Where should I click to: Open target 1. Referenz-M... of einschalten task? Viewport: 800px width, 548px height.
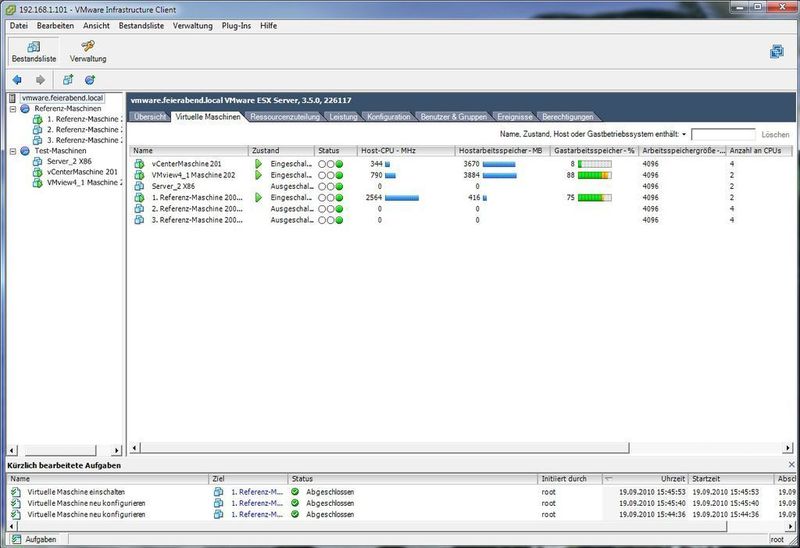(257, 492)
